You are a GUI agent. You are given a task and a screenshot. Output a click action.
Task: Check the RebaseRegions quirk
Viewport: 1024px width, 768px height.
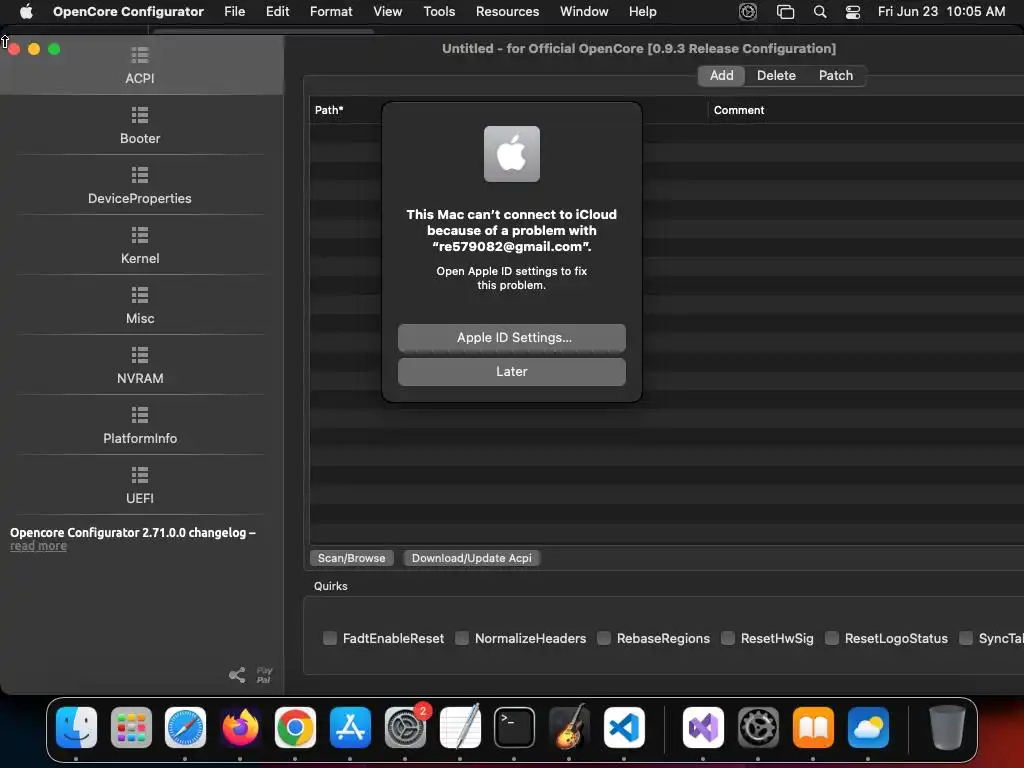click(604, 638)
